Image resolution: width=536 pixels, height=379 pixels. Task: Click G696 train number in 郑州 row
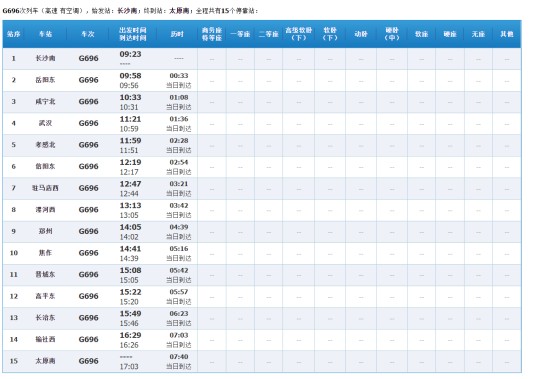click(89, 231)
